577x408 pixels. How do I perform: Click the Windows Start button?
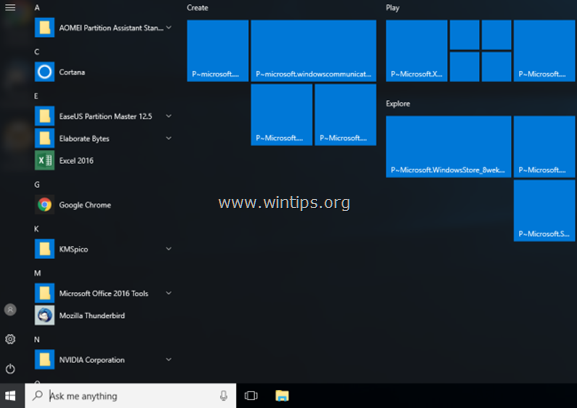click(x=10, y=396)
